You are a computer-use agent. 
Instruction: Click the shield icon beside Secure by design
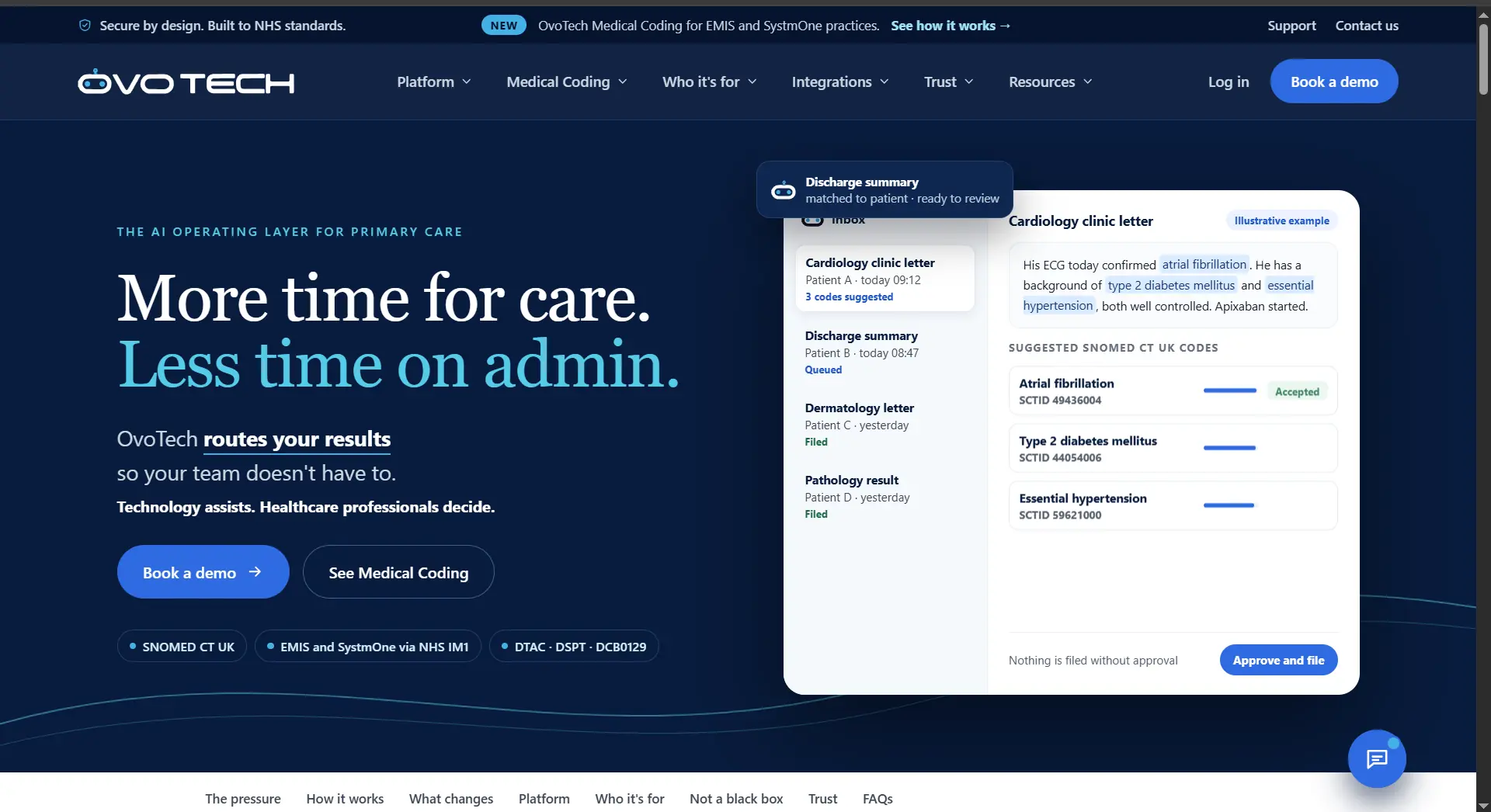85,26
